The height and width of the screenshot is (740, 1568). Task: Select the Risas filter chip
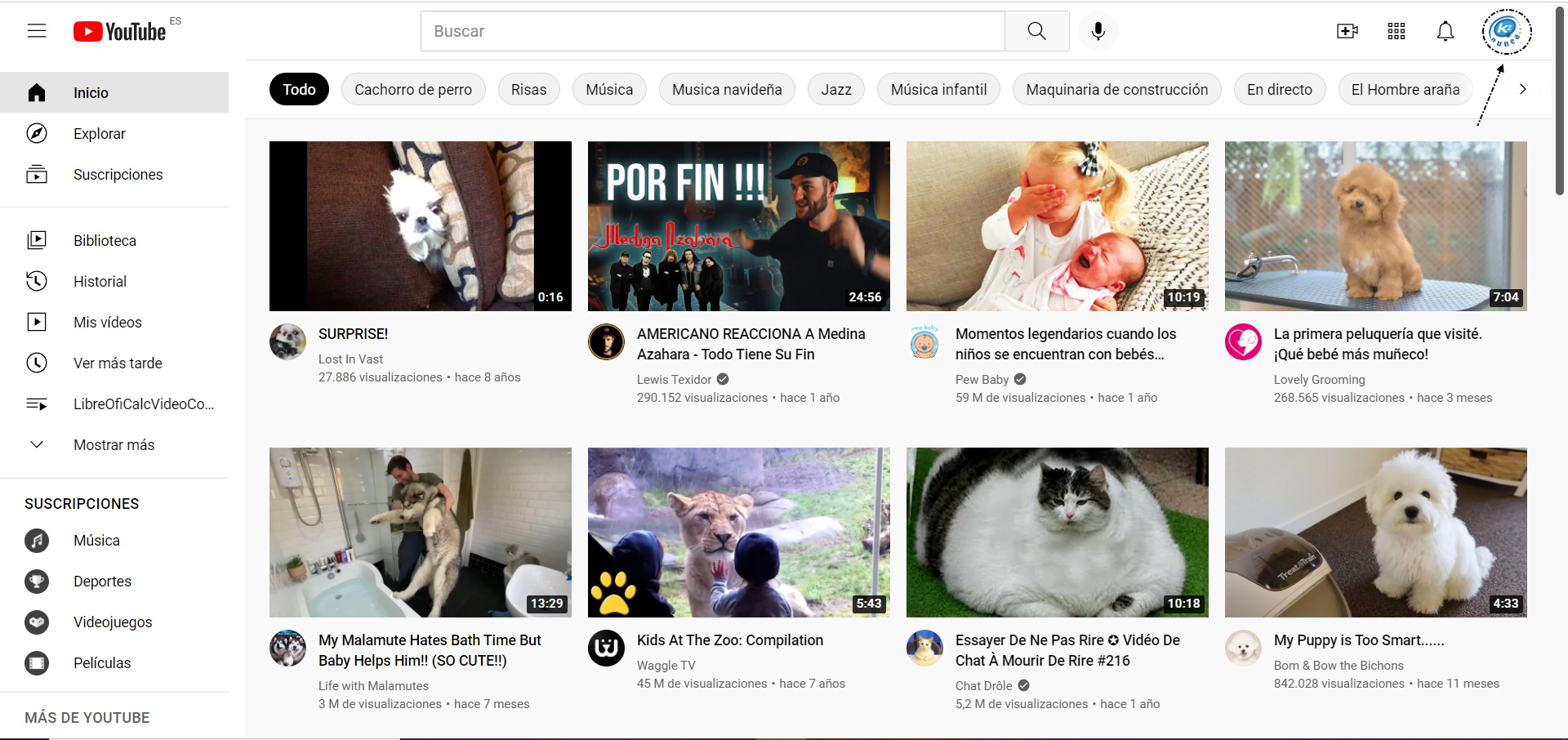coord(529,89)
